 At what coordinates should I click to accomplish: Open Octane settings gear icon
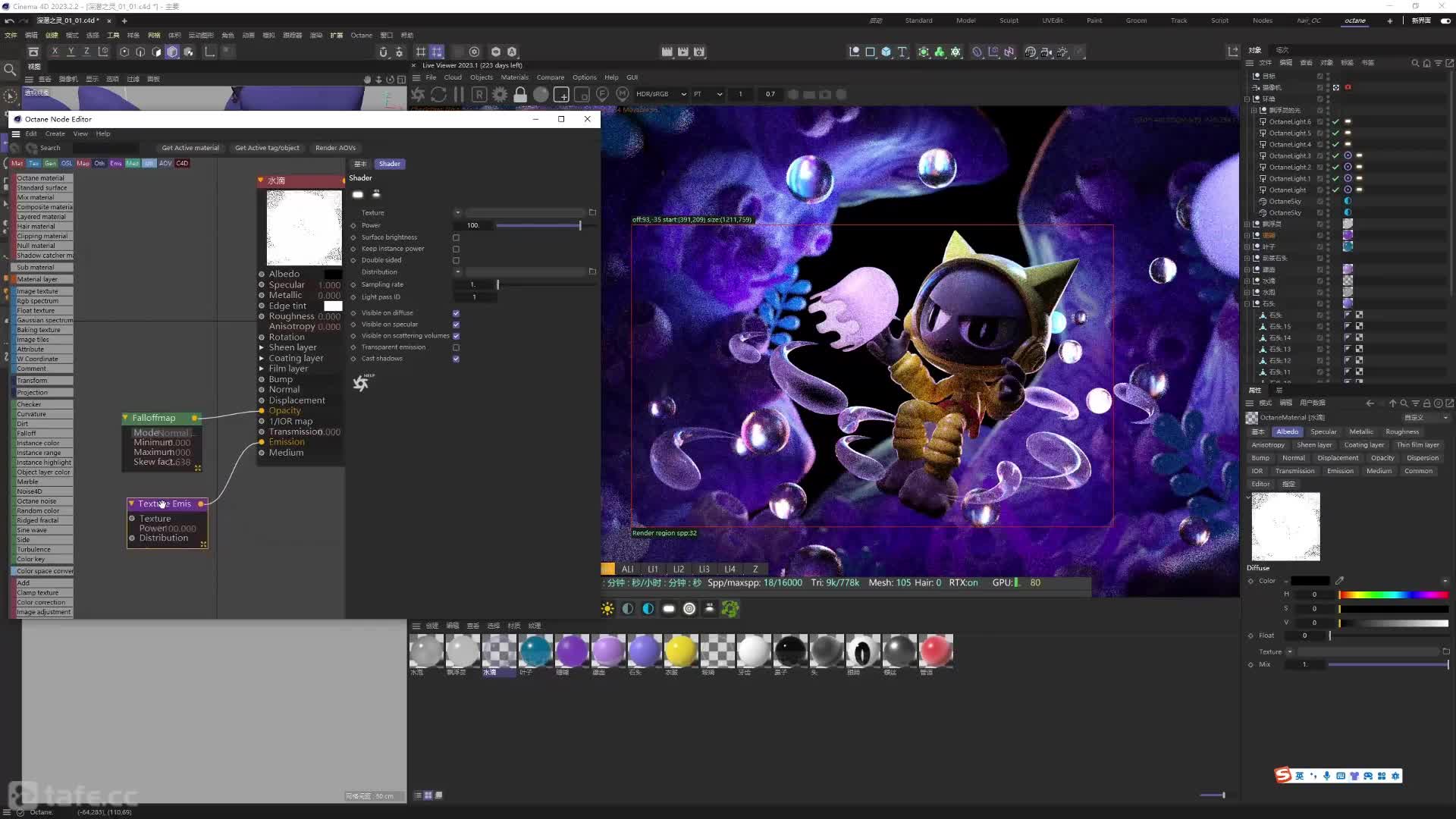pos(500,95)
